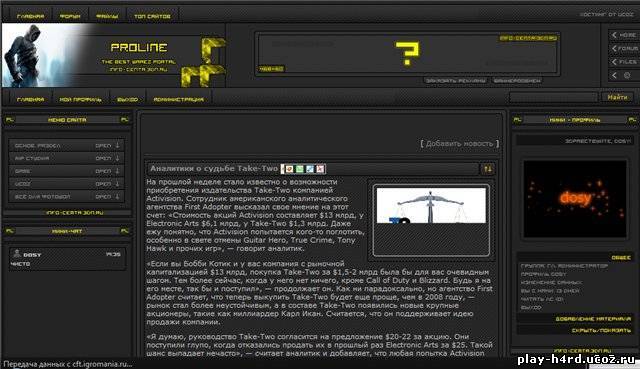Click the yellow question mark banner
640x369 pixels.
(x=407, y=53)
